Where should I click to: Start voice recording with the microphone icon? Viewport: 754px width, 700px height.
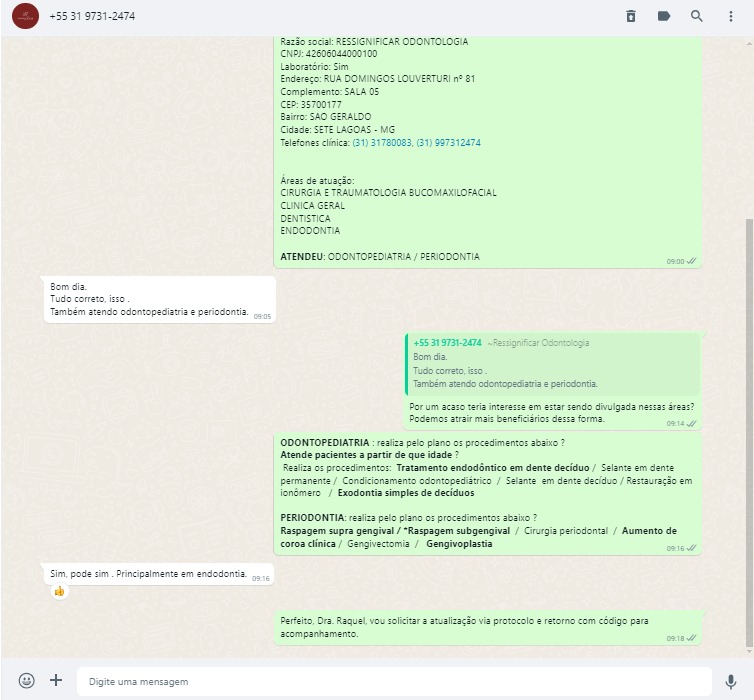[730, 681]
